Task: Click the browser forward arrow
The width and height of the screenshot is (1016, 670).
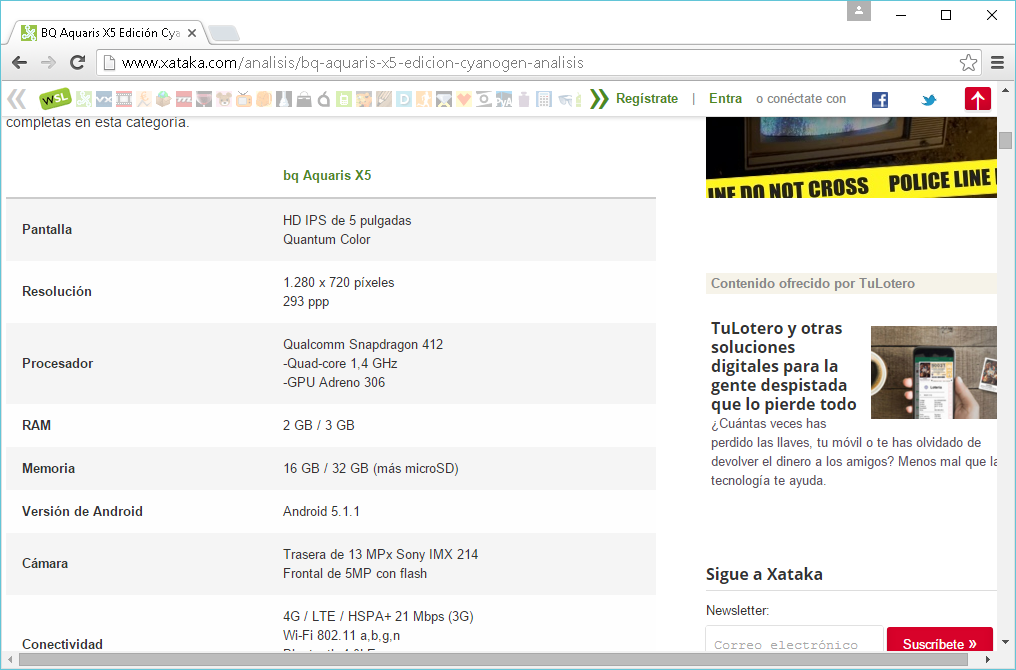Action: 49,63
